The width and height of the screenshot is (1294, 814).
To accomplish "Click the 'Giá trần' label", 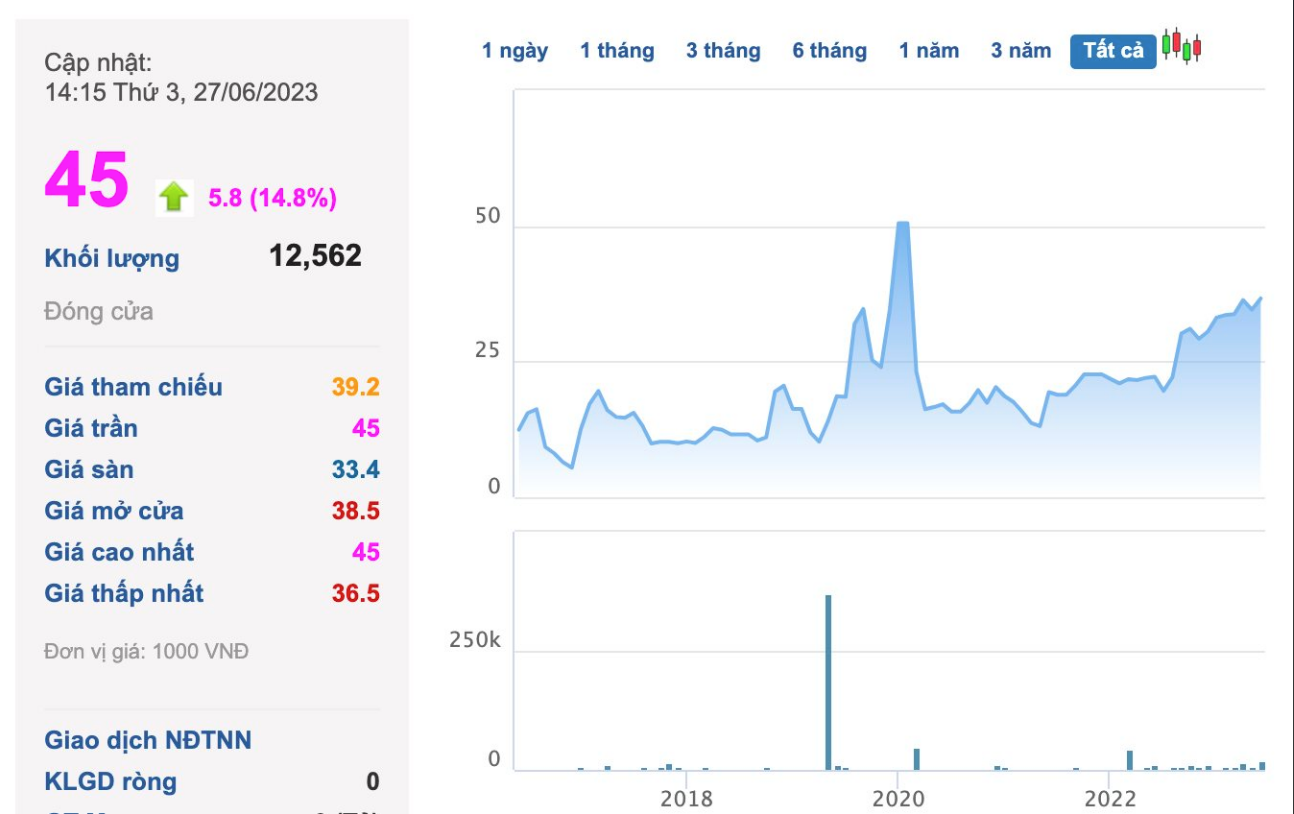I will [91, 428].
